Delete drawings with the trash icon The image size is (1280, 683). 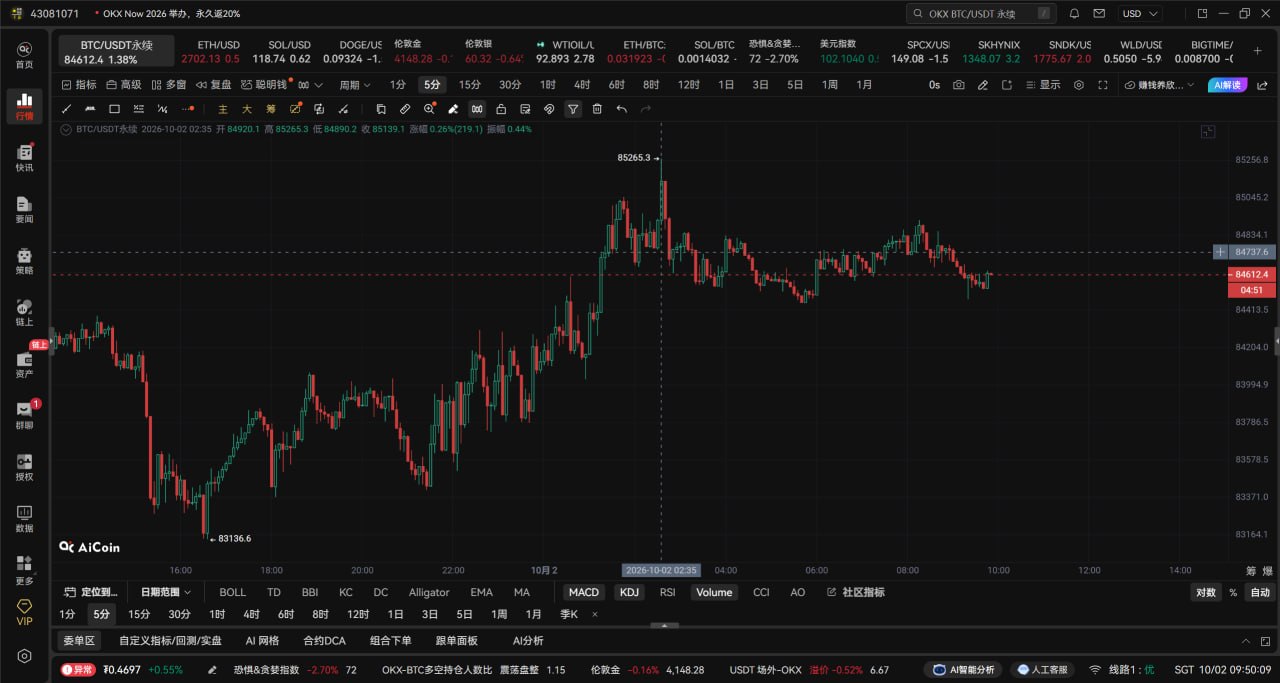point(597,109)
